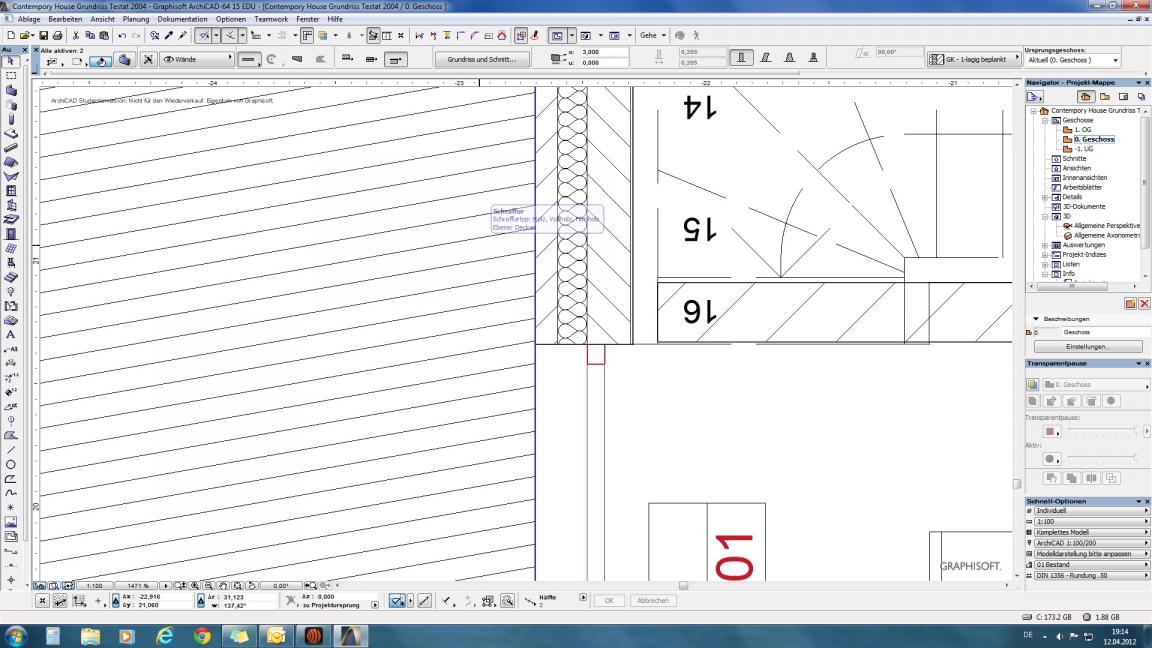Click the Save diskette icon
This screenshot has width=1152, height=648.
click(43, 35)
